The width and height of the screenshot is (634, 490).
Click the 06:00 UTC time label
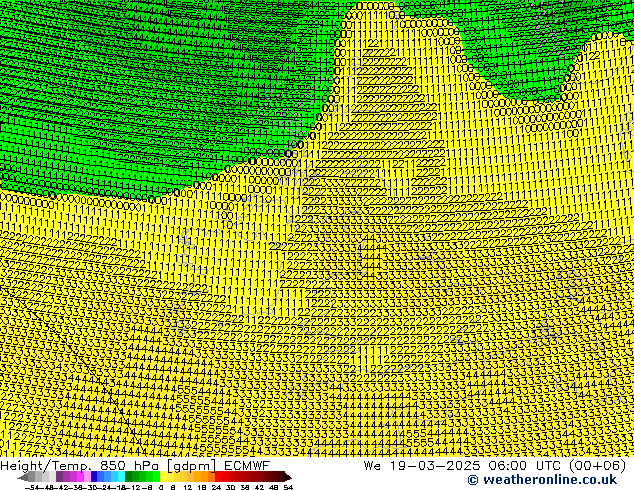(x=500, y=465)
